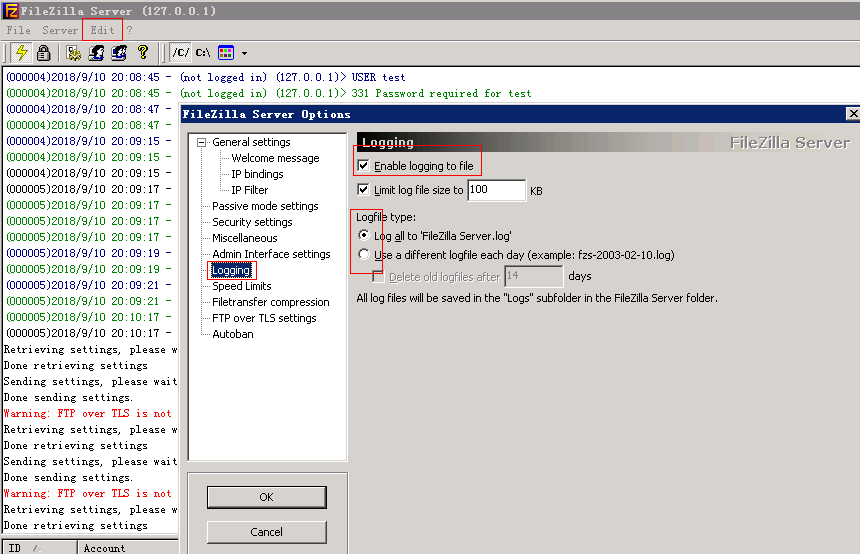Viewport: 860px width, 554px height.
Task: Click the days field showing 14
Action: pyautogui.click(x=534, y=276)
